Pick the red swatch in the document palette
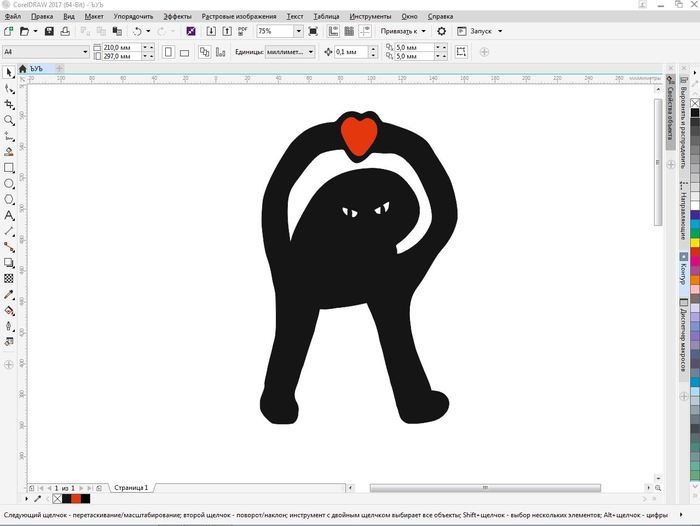This screenshot has height=526, width=700. [75, 498]
